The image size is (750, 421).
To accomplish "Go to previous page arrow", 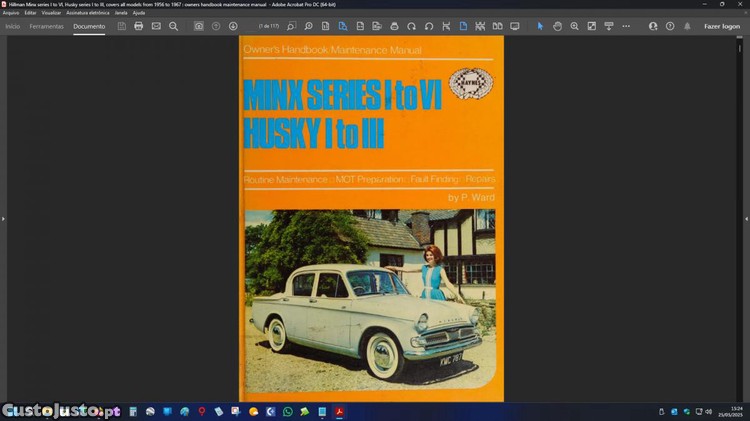I will (x=216, y=26).
